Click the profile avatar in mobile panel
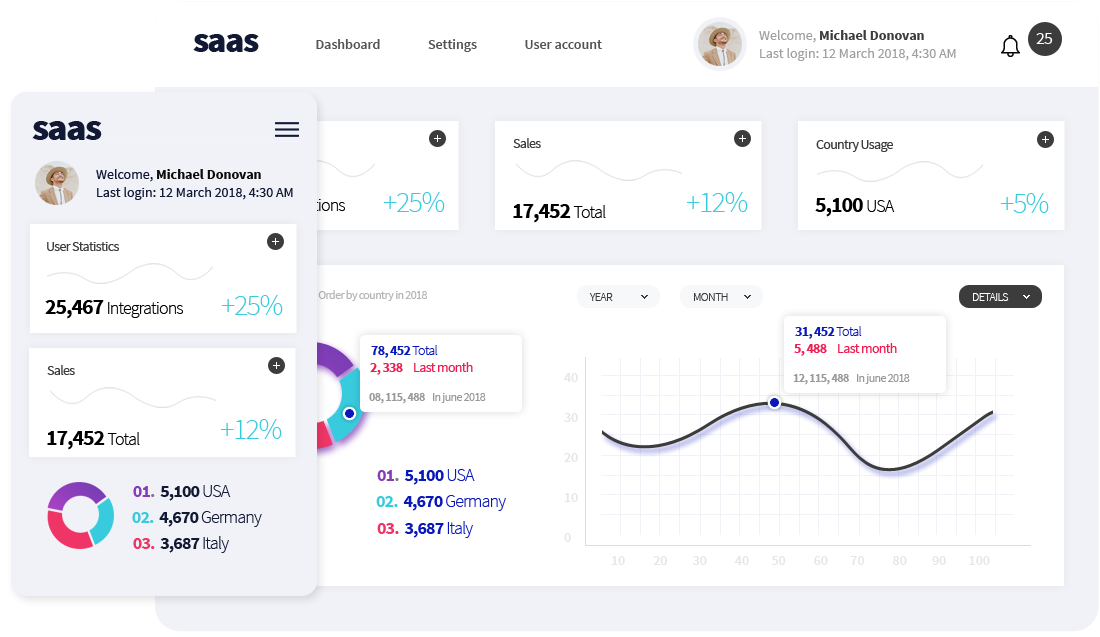The width and height of the screenshot is (1100, 637). click(x=57, y=183)
